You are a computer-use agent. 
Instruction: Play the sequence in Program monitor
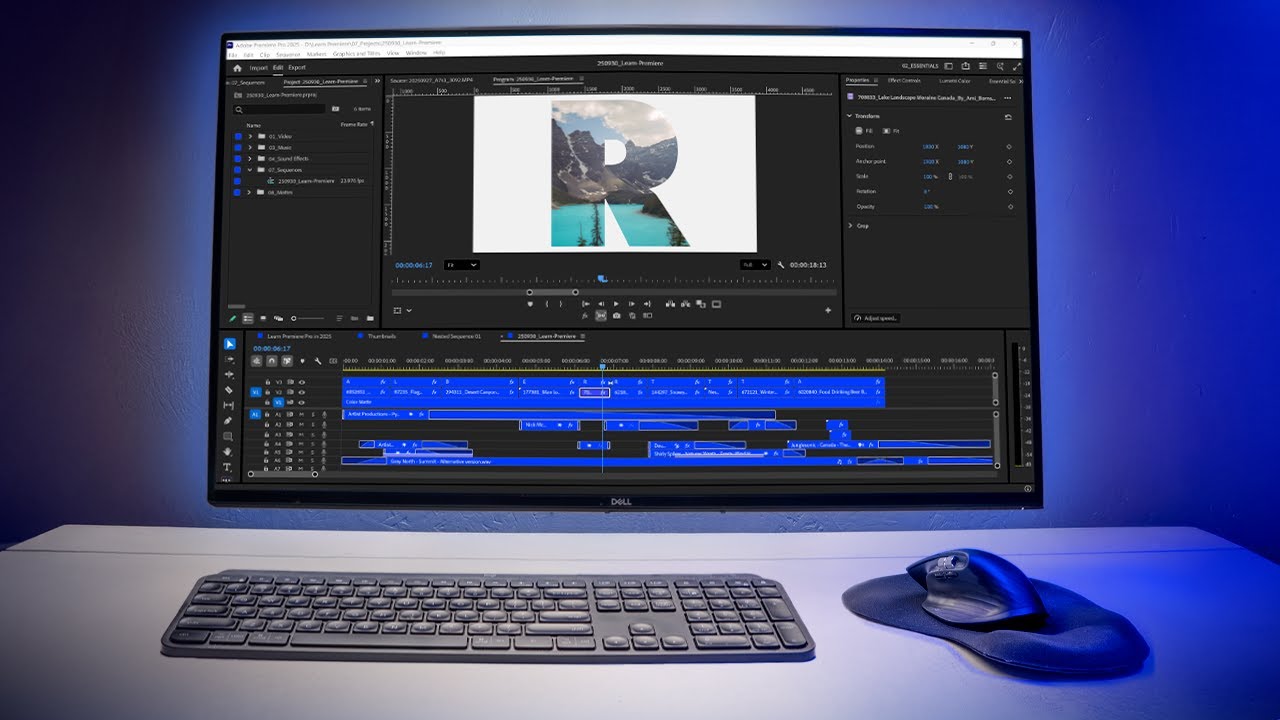coord(616,303)
